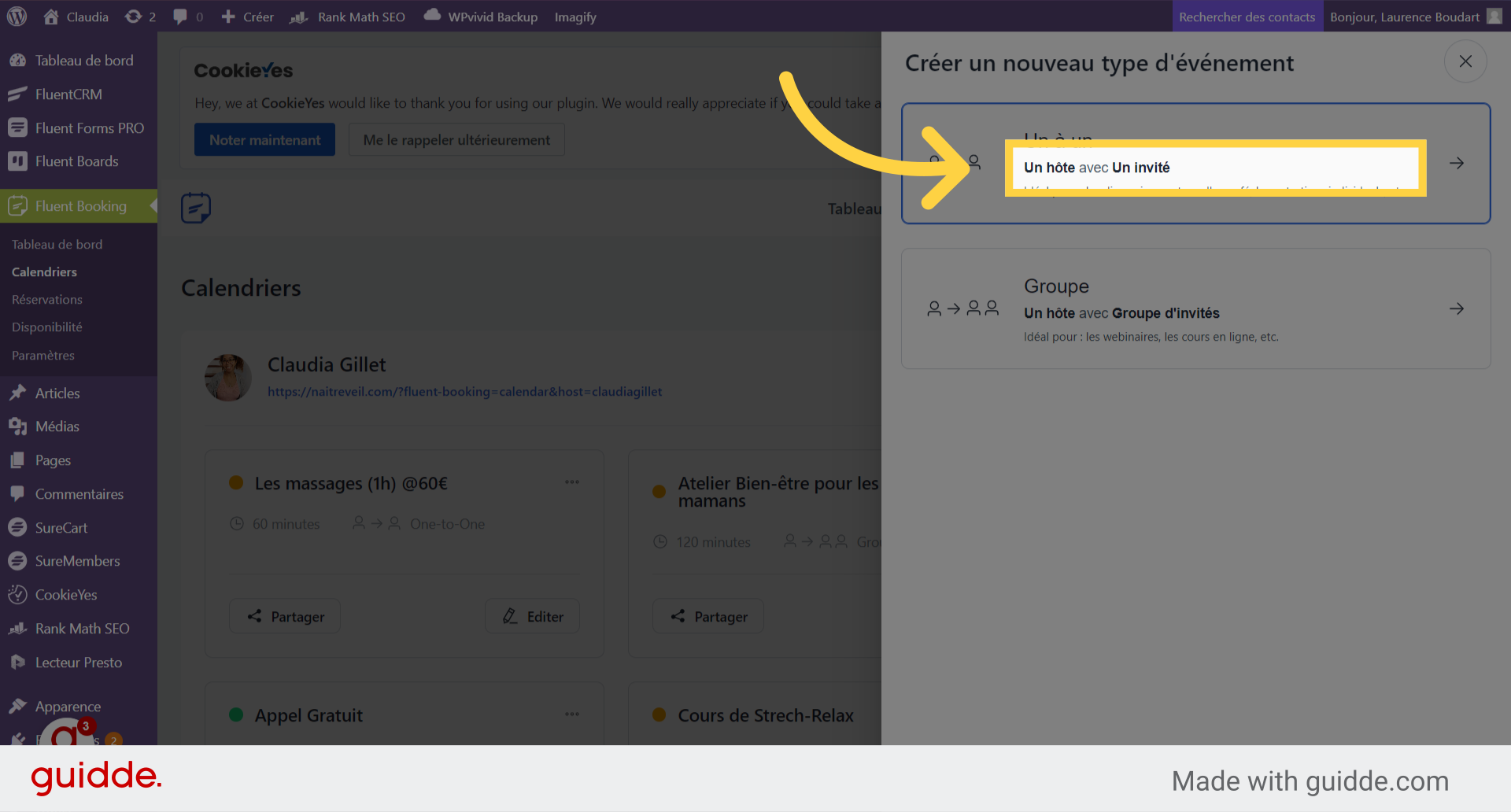Screen dimensions: 1511x812
Task: Open options menu for Appel Gratuit card
Action: coord(572,714)
